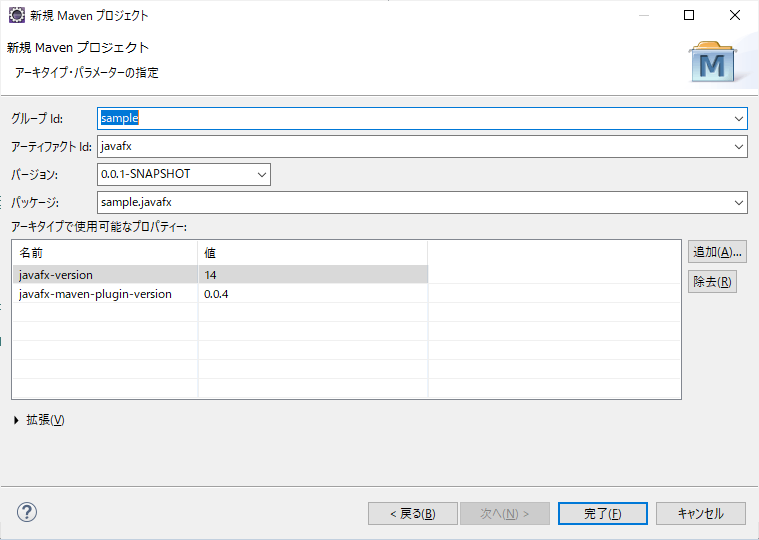Click the Maven M wizard banner icon

[x=712, y=63]
